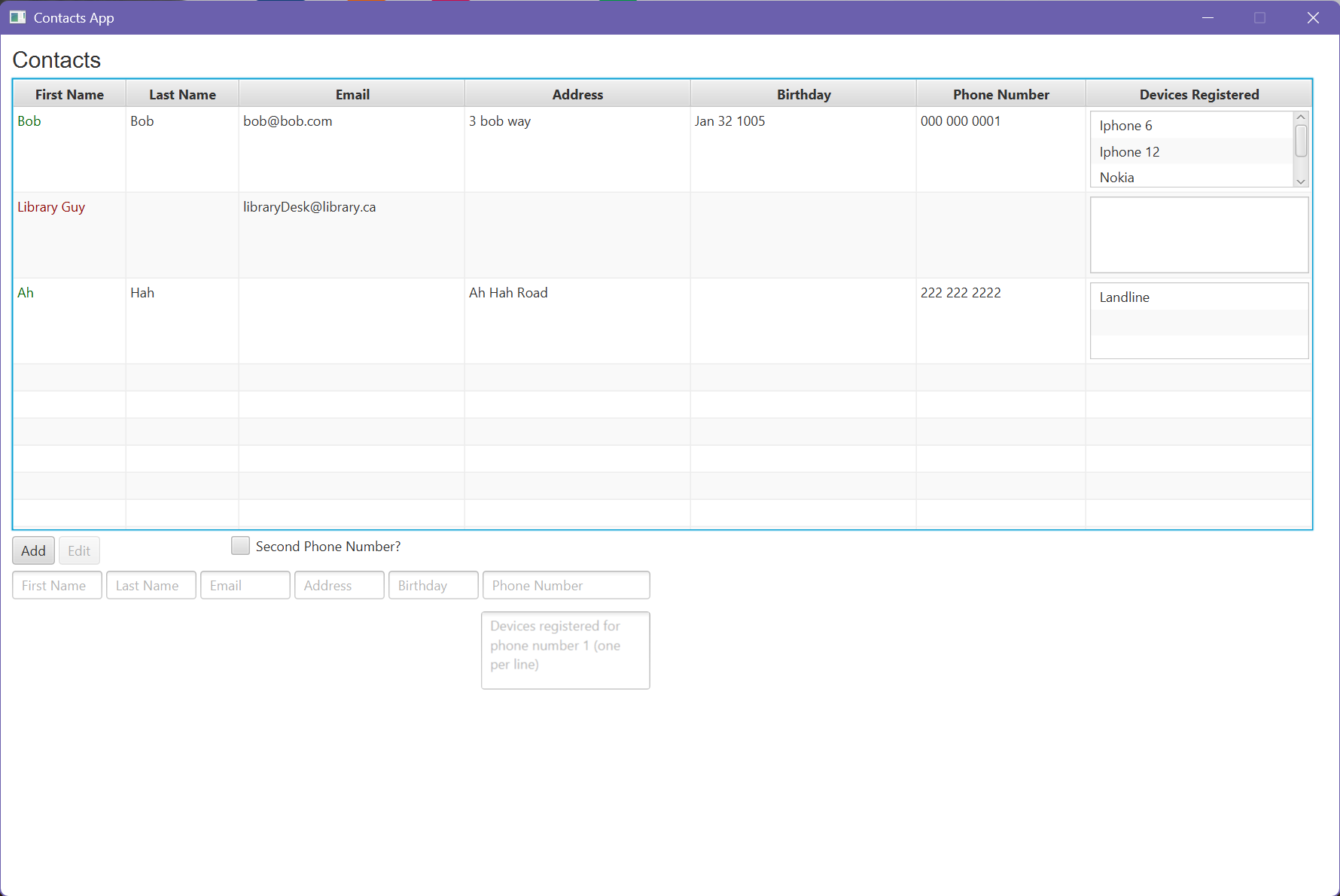Click into the Email text field
This screenshot has height=896, width=1340.
pyautogui.click(x=245, y=585)
